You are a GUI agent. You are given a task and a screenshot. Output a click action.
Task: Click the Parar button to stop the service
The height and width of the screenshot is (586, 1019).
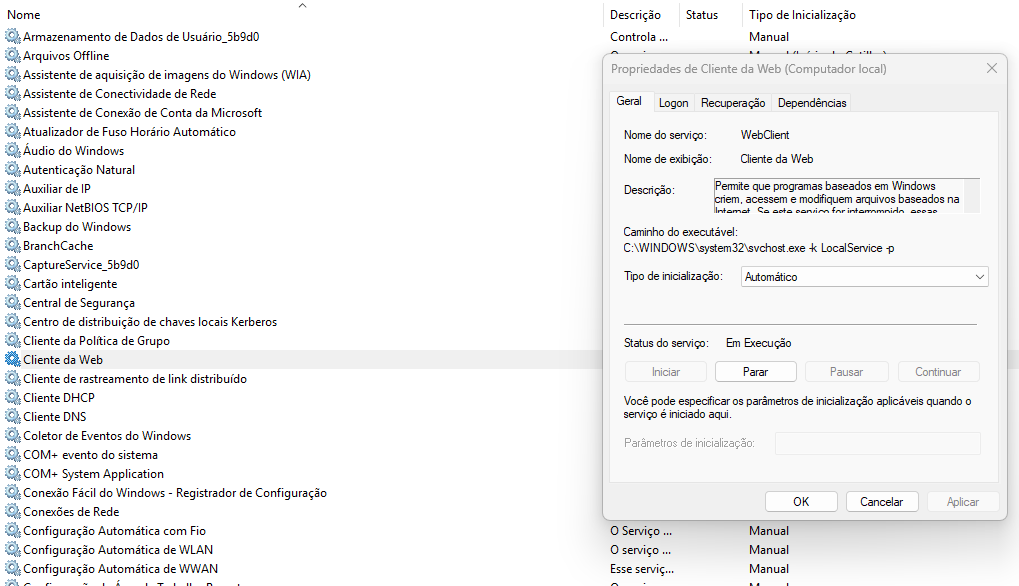click(755, 372)
